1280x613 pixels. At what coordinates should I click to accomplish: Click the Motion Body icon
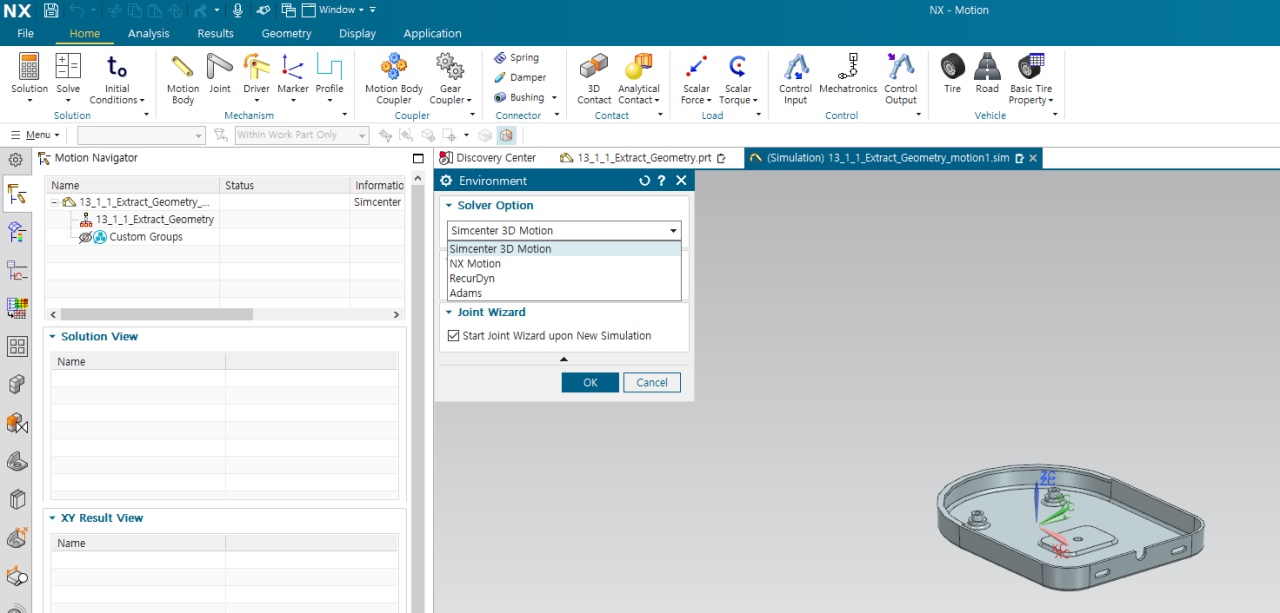183,68
